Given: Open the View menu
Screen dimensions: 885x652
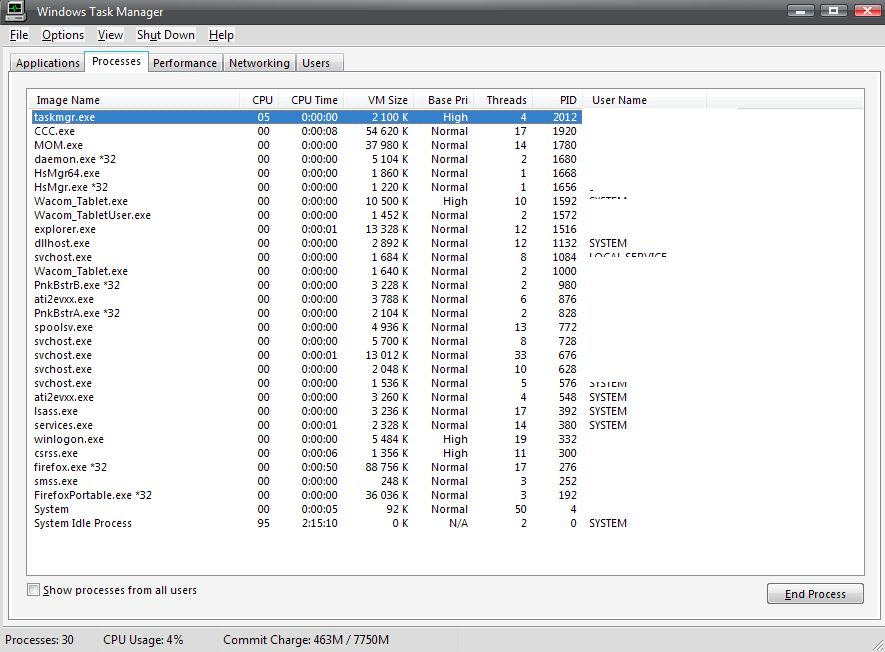Looking at the screenshot, I should tap(110, 35).
